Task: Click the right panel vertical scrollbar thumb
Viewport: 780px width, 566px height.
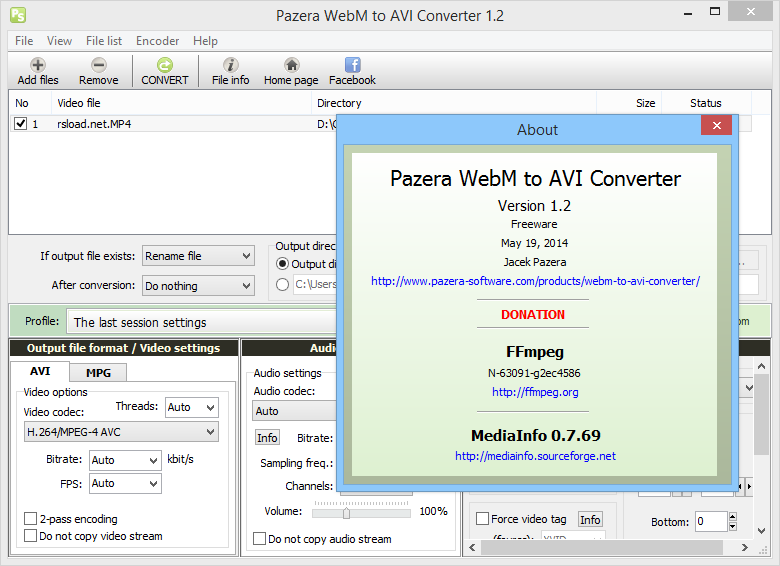Action: coord(761,416)
